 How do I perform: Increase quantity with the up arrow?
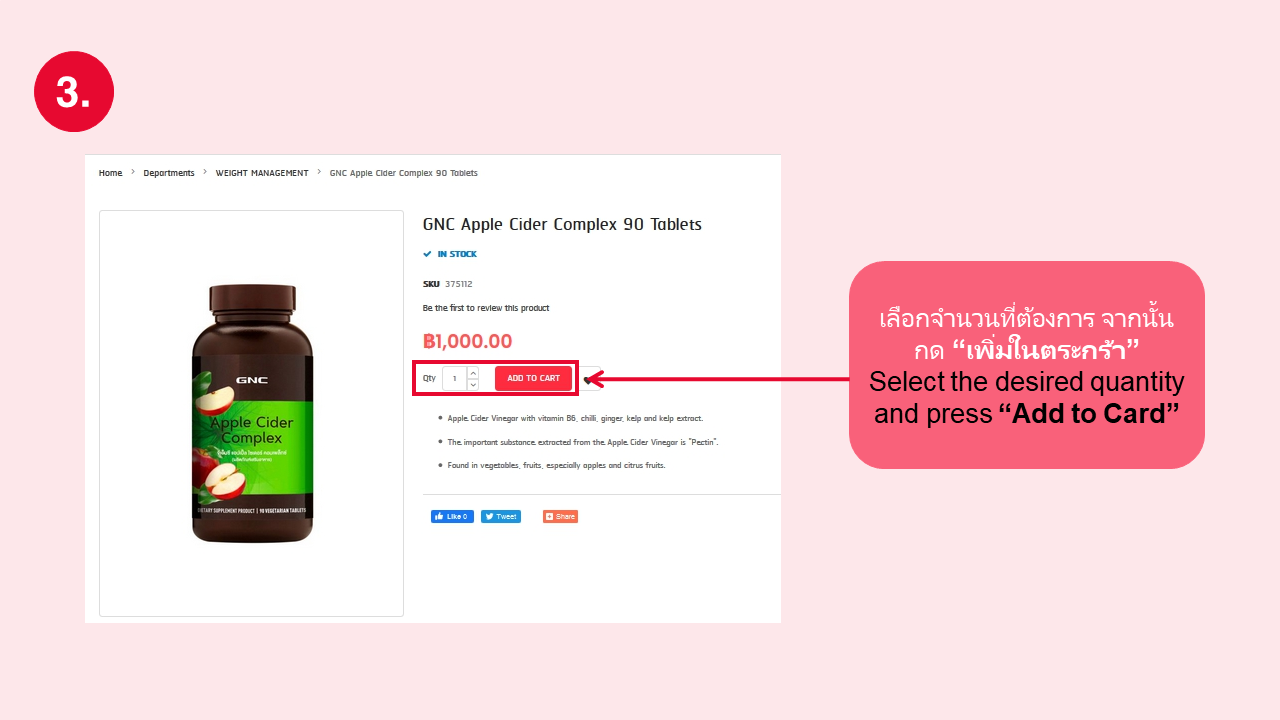pyautogui.click(x=473, y=373)
